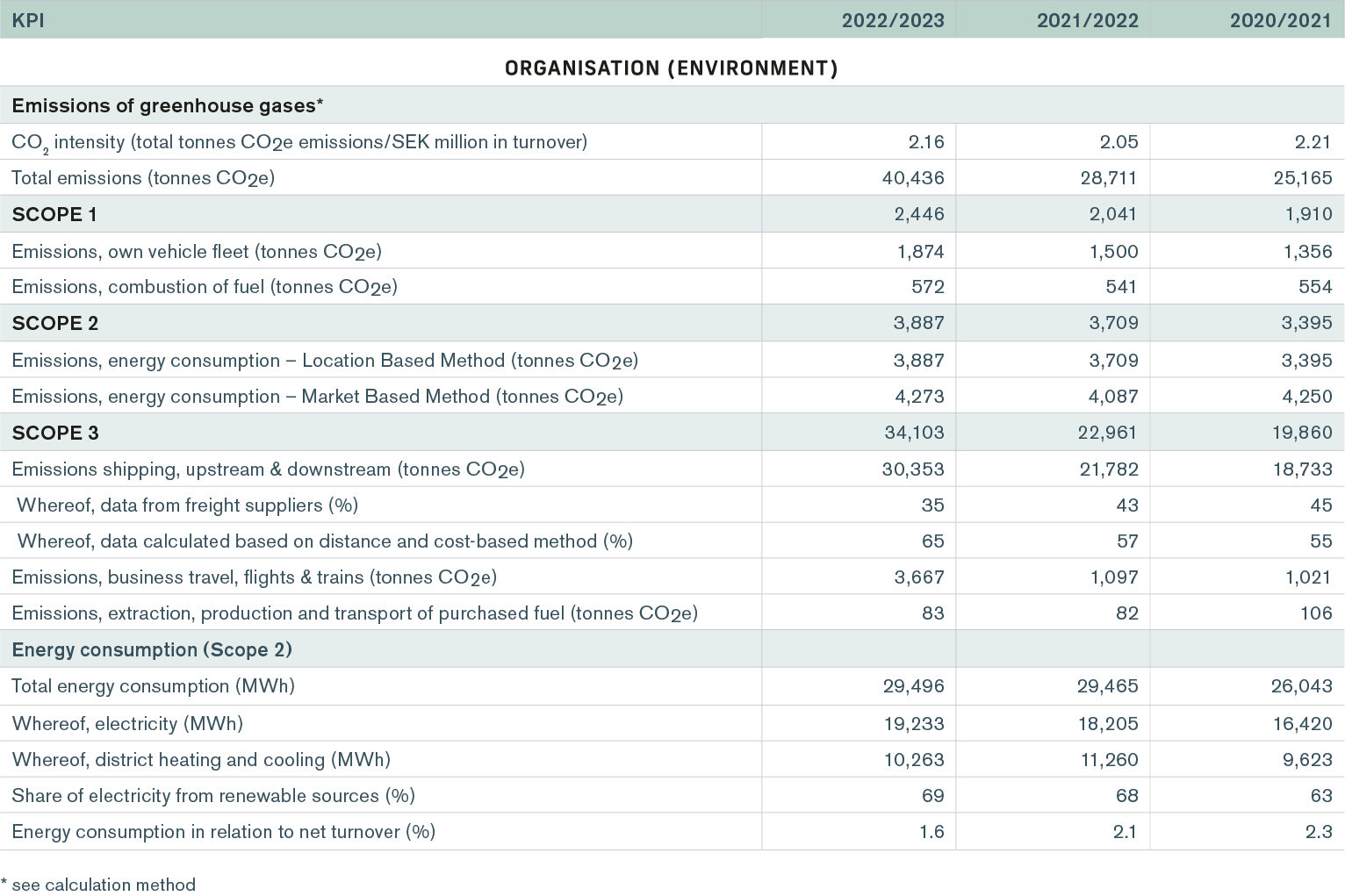Select Emissions shipping upstream & downstream label
Viewport: 1345px width, 896px height.
(x=269, y=470)
